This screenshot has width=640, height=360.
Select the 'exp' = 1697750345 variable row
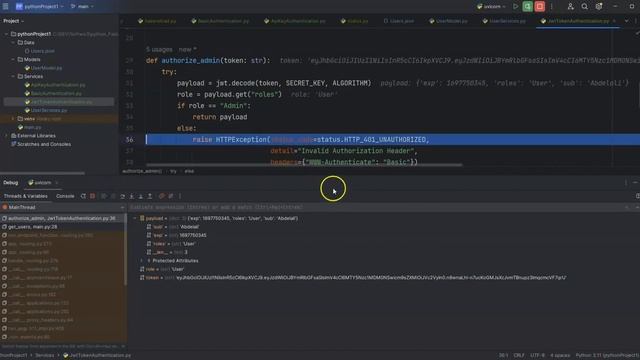click(x=176, y=236)
